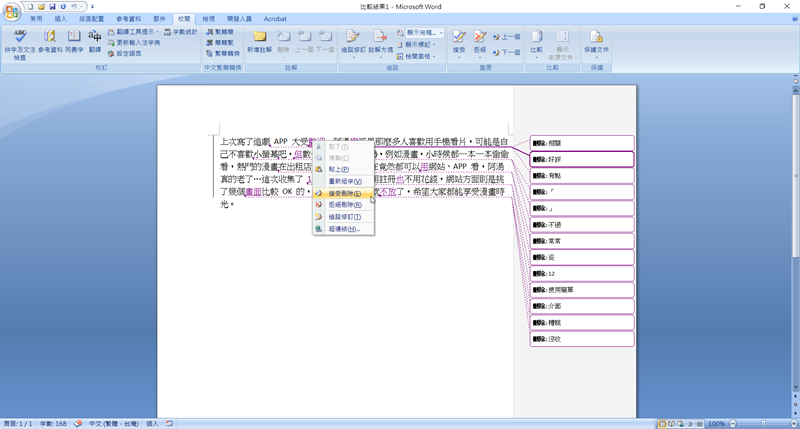Click the 字數統計 word count button
The image size is (800, 429).
coord(180,32)
